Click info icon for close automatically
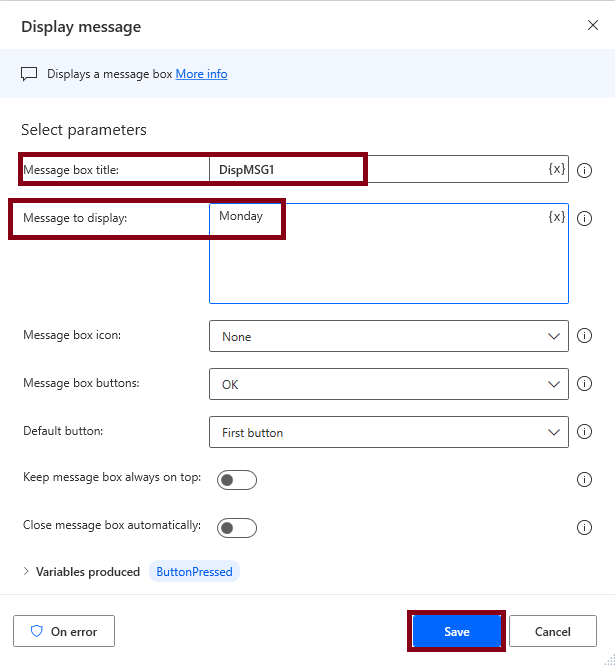 pos(585,527)
